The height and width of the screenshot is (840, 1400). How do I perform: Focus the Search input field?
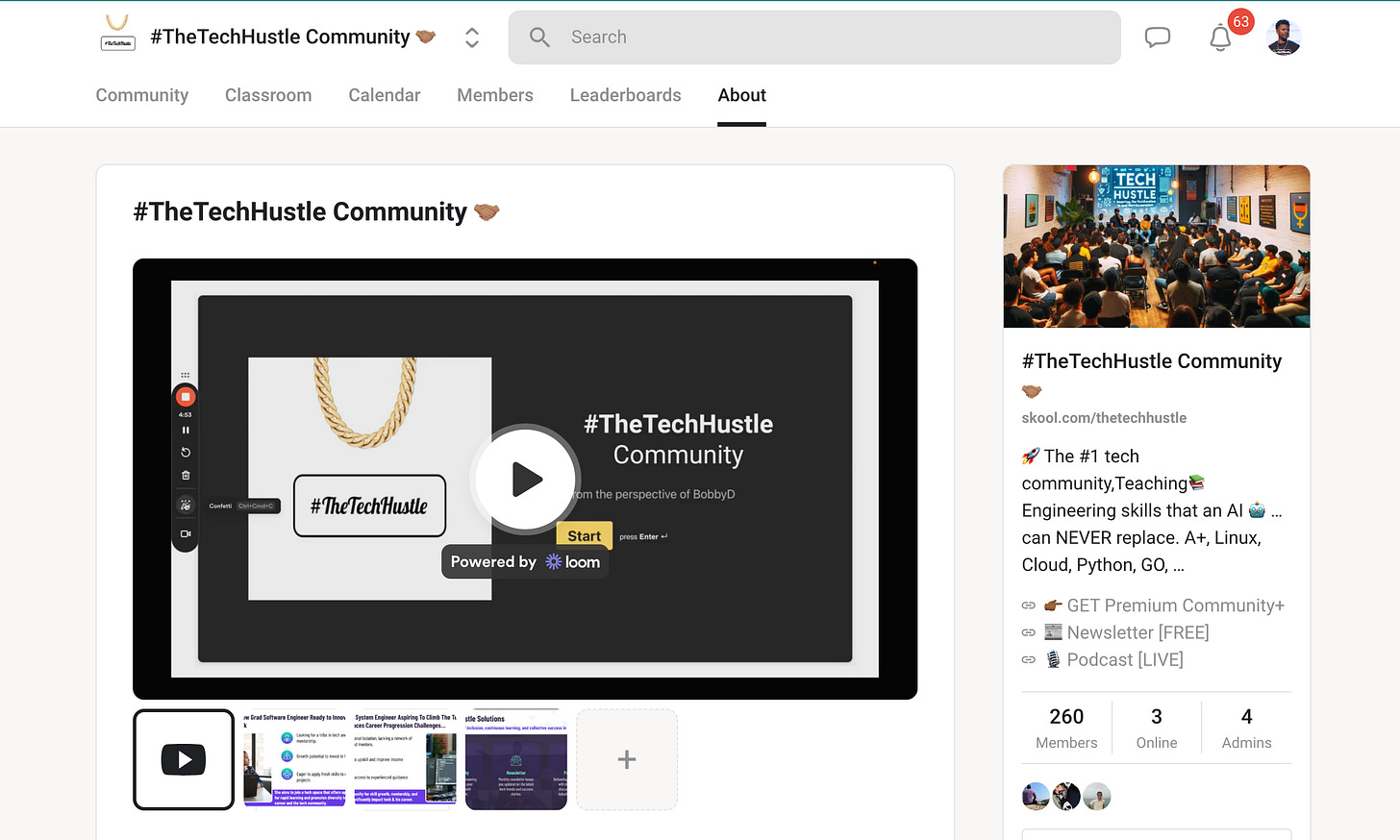point(814,37)
